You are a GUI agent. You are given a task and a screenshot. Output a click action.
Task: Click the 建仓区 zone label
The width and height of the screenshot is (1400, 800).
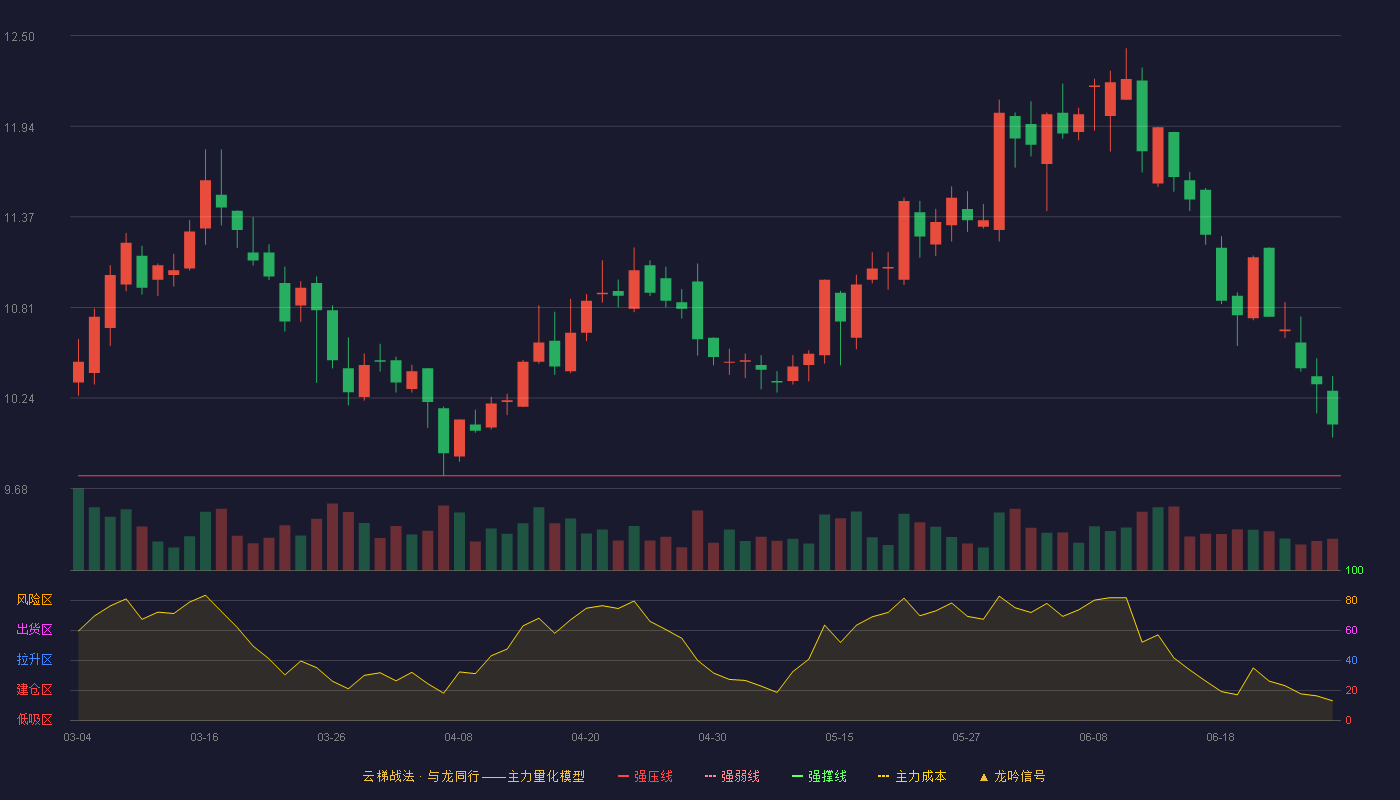34,690
